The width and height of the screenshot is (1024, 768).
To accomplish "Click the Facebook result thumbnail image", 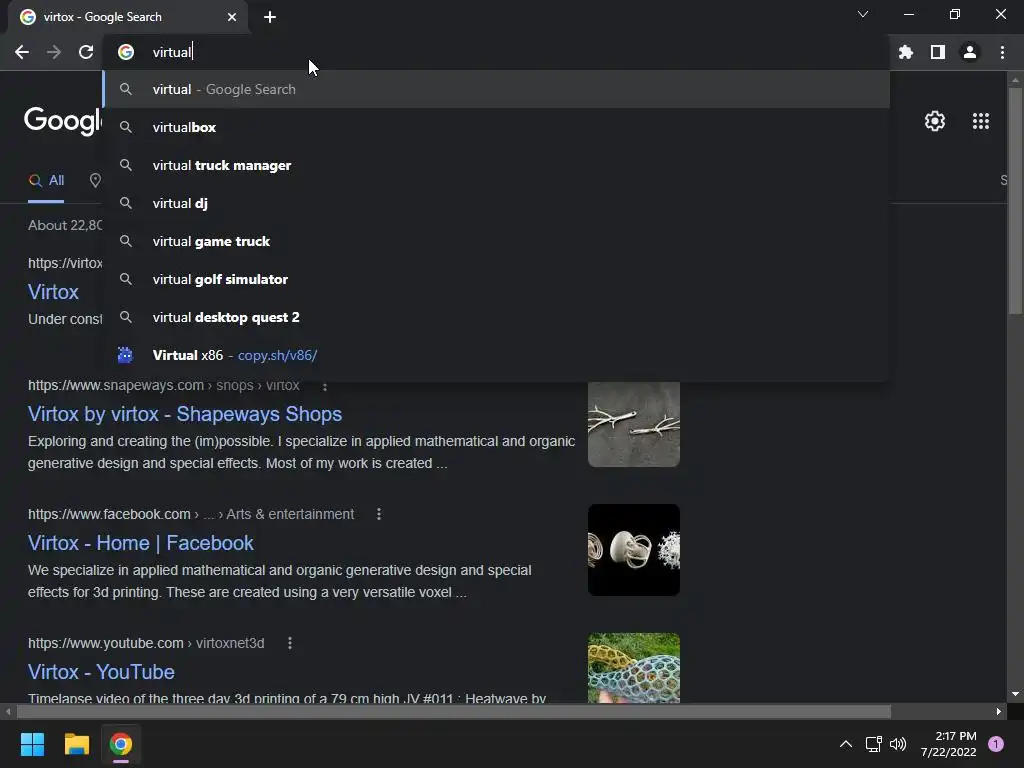I will [633, 550].
